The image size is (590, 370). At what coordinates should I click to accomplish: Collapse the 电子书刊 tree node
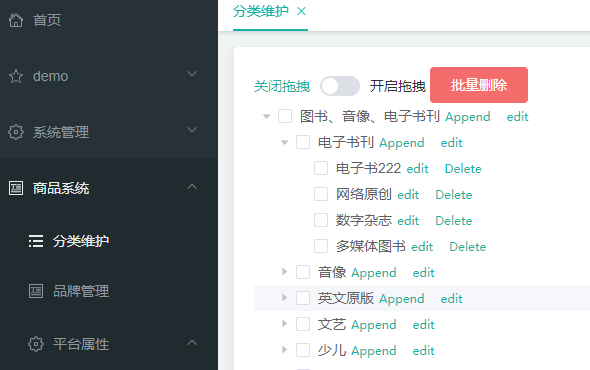[284, 143]
